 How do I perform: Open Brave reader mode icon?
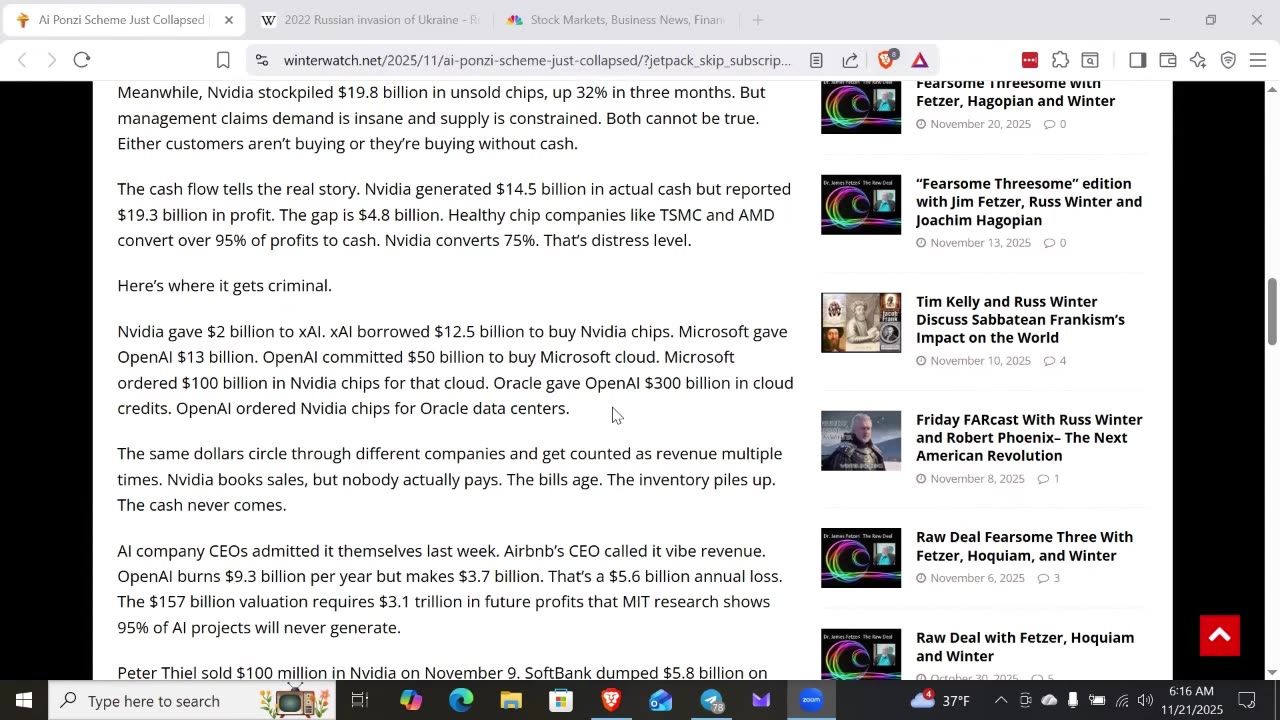point(816,60)
